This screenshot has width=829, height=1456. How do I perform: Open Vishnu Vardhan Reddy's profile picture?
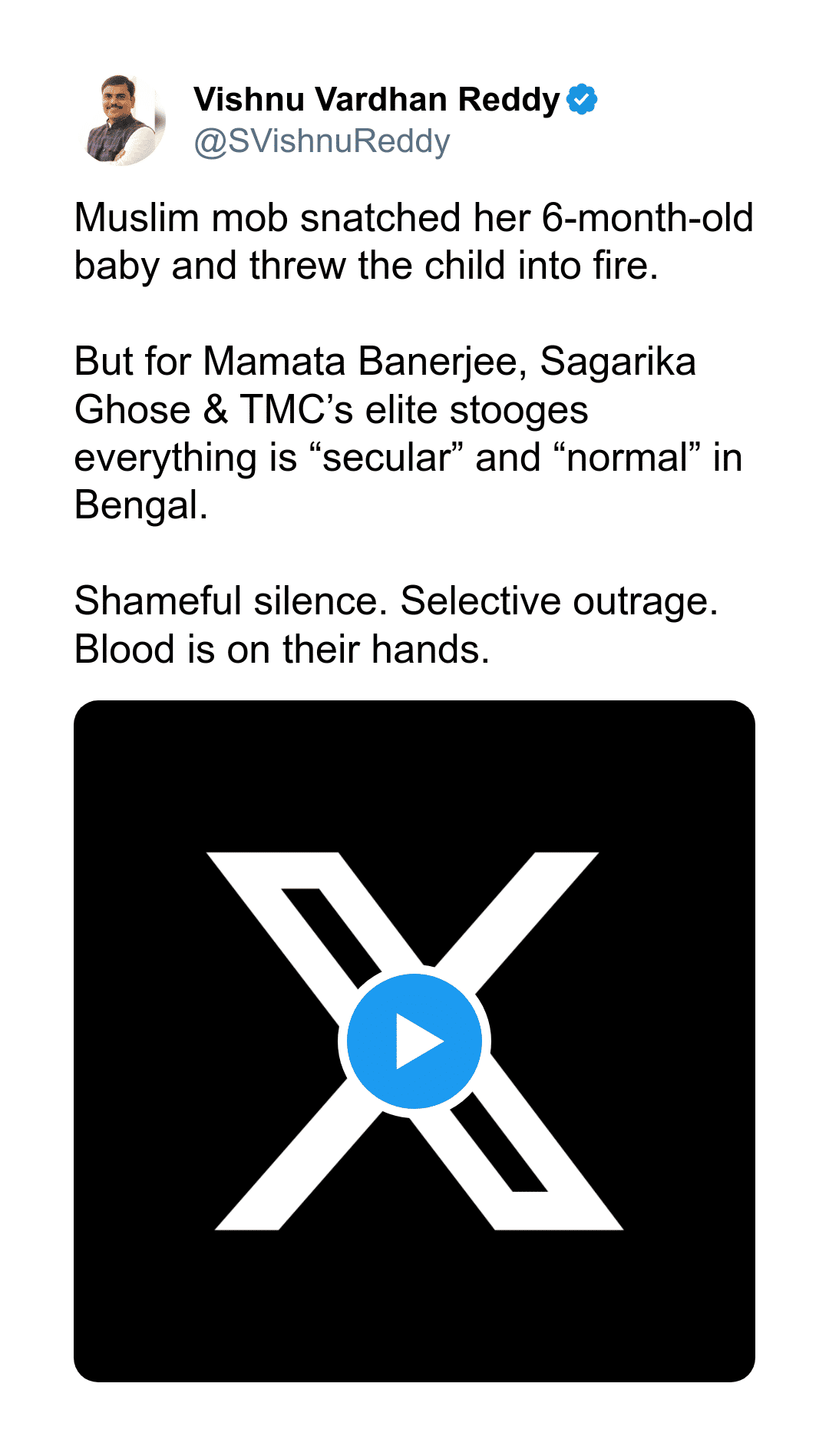[122, 121]
